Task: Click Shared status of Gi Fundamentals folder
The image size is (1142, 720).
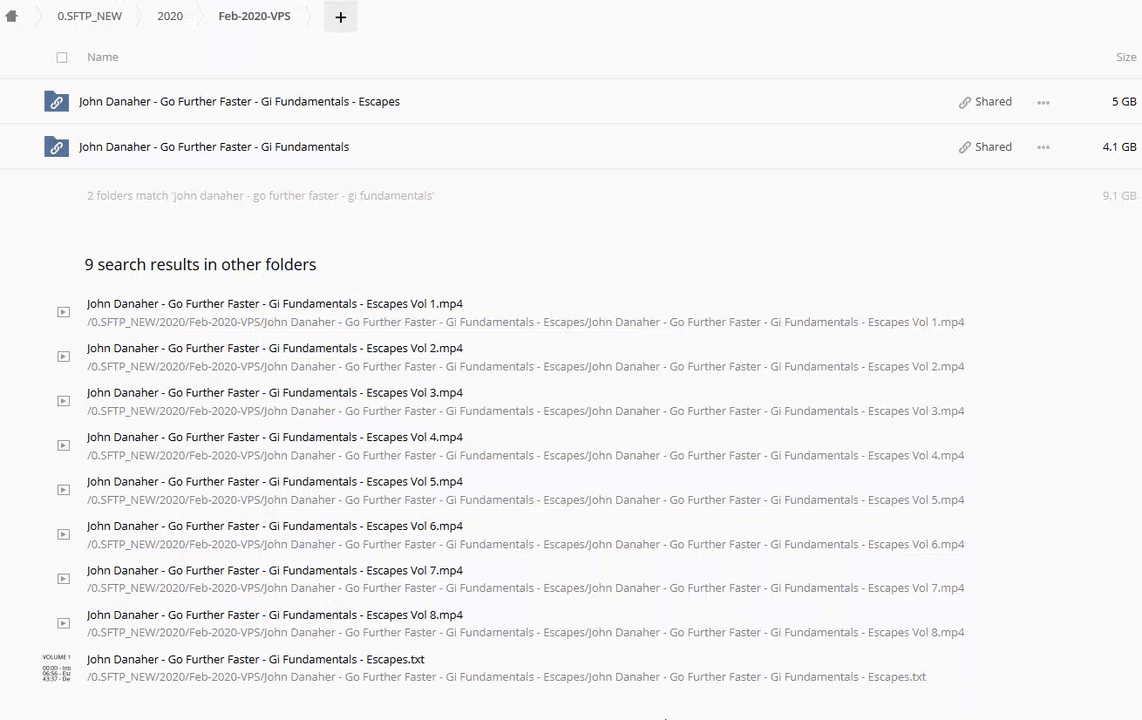Action: [985, 147]
